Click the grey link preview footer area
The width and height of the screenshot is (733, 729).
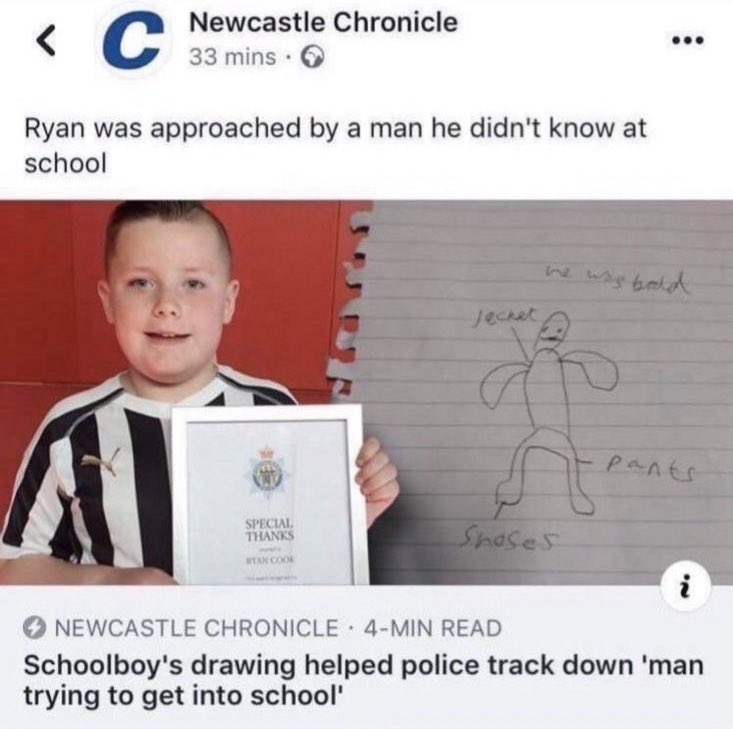366,657
